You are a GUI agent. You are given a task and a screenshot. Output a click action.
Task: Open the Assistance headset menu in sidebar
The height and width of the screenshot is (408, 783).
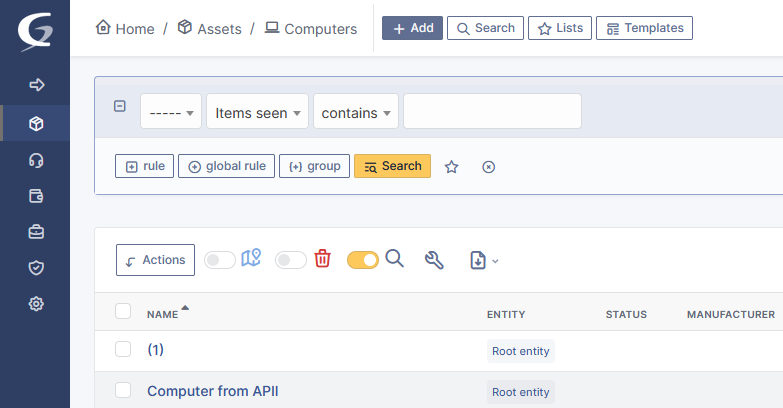(36, 160)
